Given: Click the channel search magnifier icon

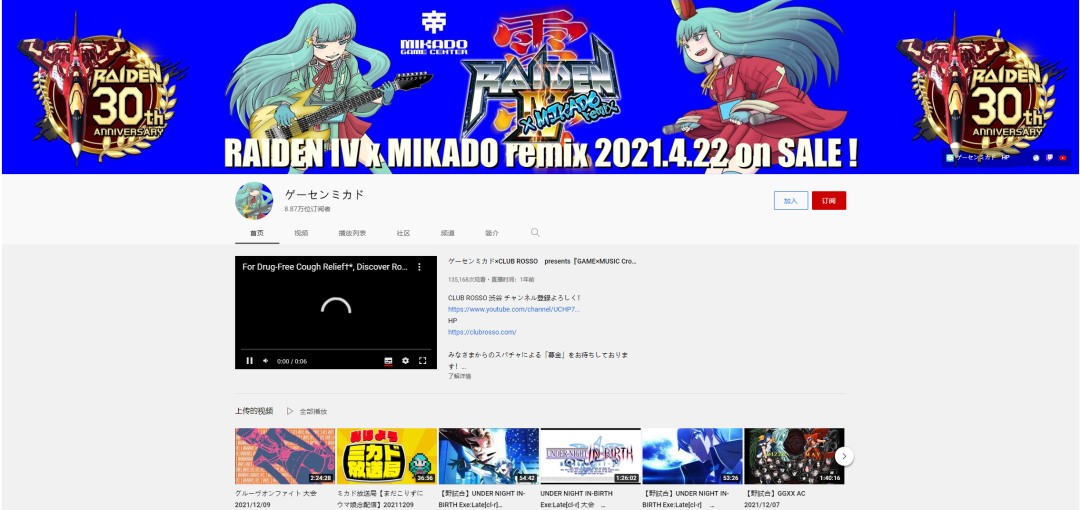Looking at the screenshot, I should pyautogui.click(x=535, y=233).
